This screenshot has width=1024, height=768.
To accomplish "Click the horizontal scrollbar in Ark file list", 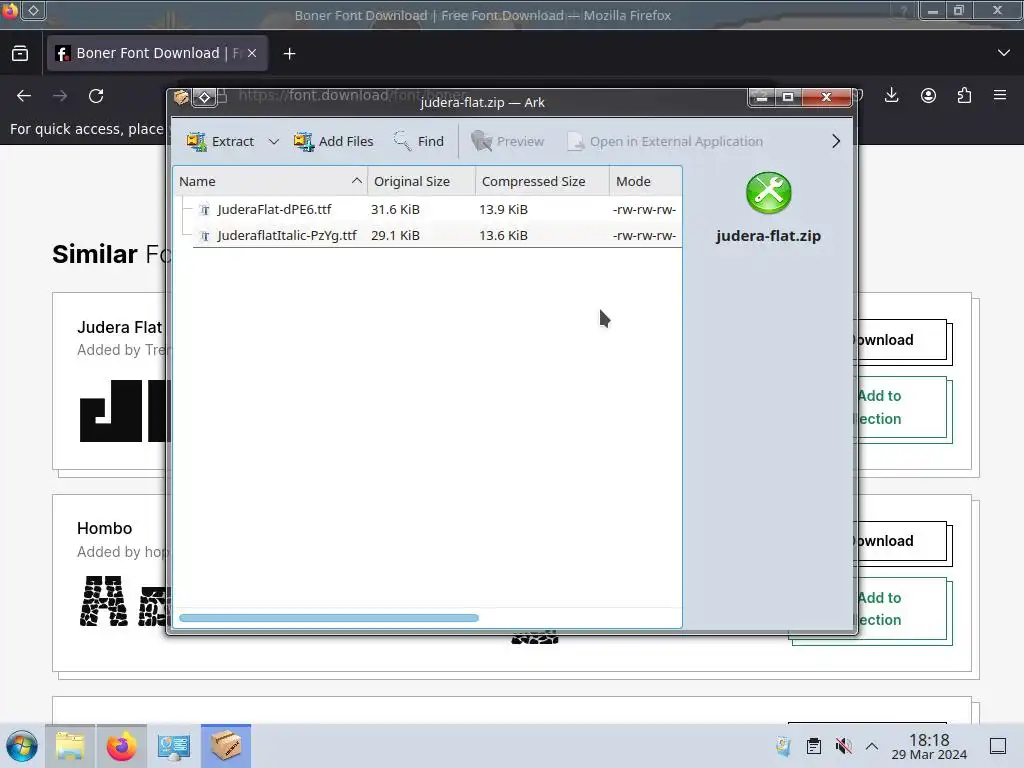I will pyautogui.click(x=328, y=618).
